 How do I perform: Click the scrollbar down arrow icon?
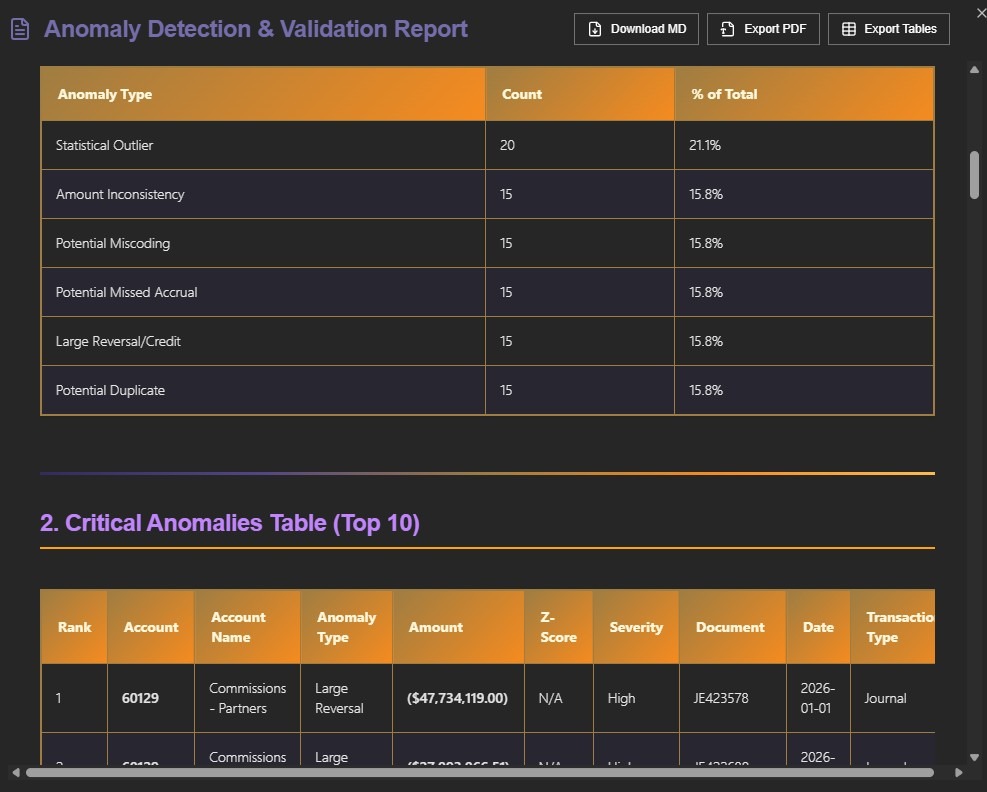point(974,757)
